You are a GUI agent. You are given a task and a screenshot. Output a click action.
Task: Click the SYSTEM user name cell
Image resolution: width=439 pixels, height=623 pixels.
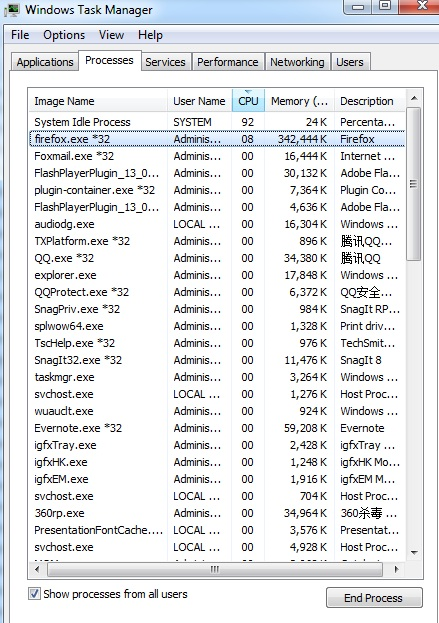[192, 122]
